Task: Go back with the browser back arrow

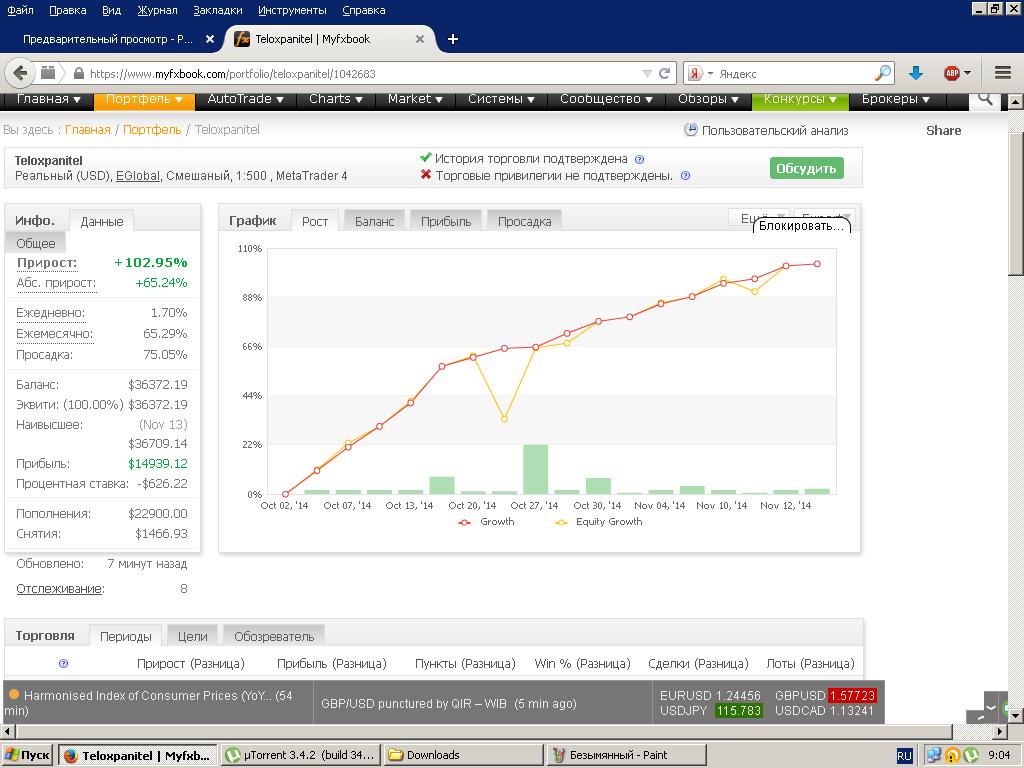Action: [x=20, y=73]
